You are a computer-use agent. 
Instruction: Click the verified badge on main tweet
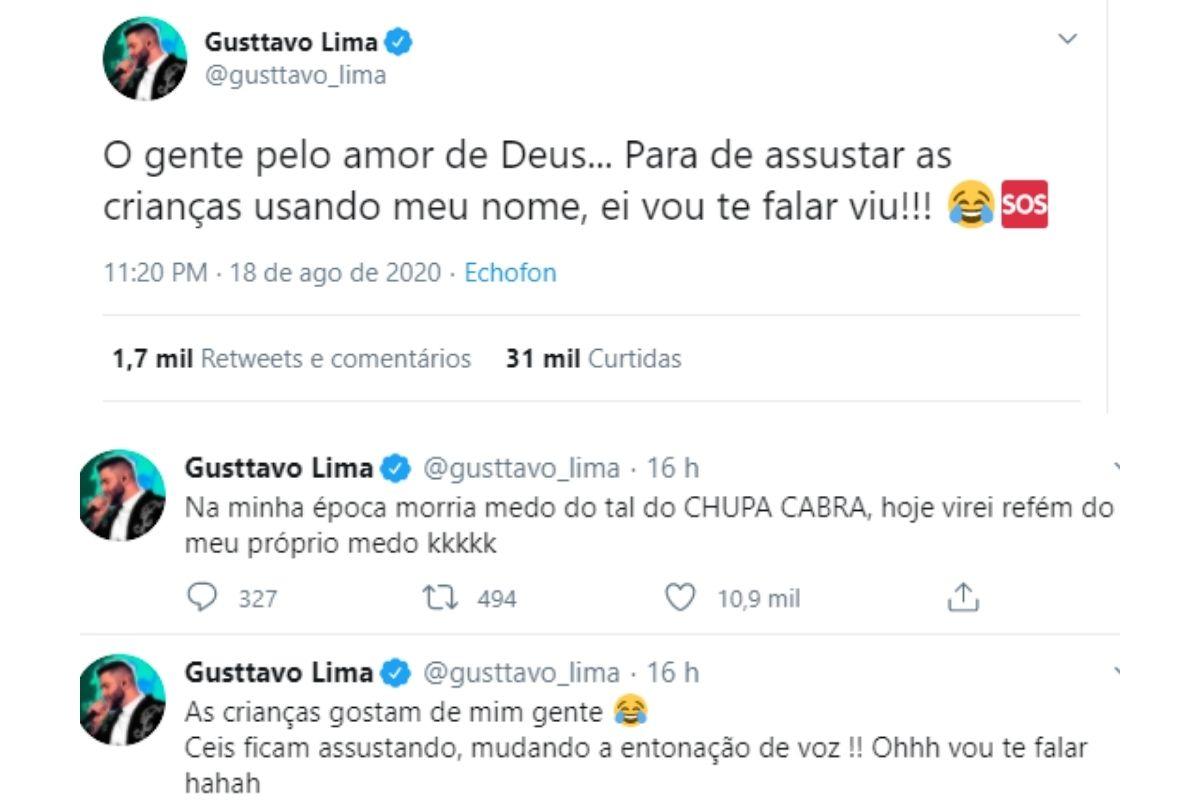pyautogui.click(x=400, y=43)
